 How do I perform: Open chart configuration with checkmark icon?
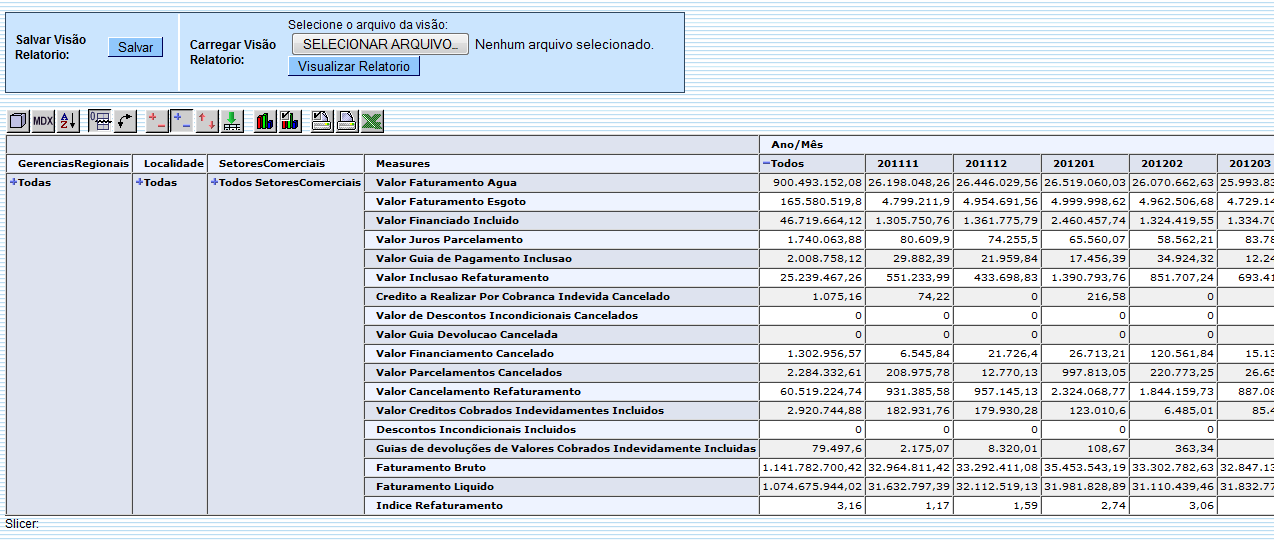click(290, 121)
